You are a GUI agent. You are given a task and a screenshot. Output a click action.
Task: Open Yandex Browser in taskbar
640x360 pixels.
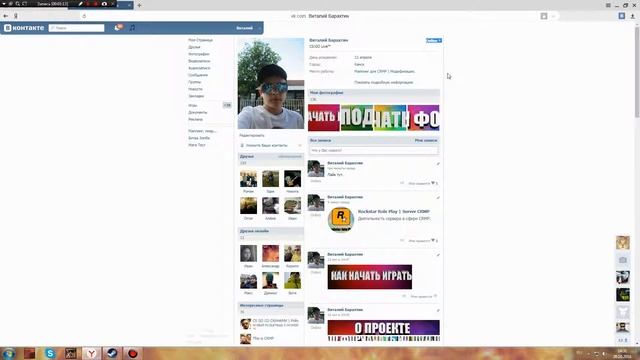click(91, 353)
